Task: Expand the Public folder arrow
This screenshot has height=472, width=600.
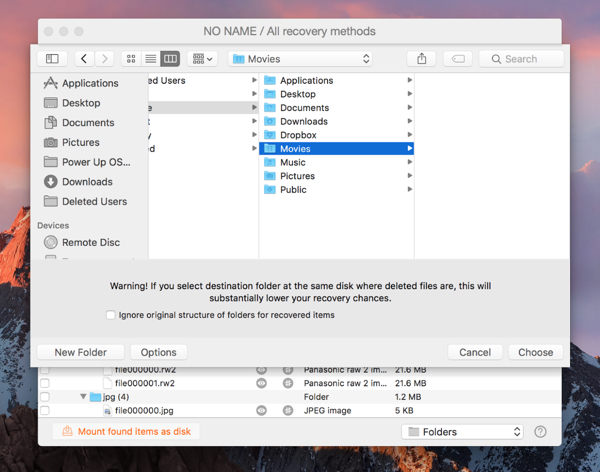Action: point(409,189)
